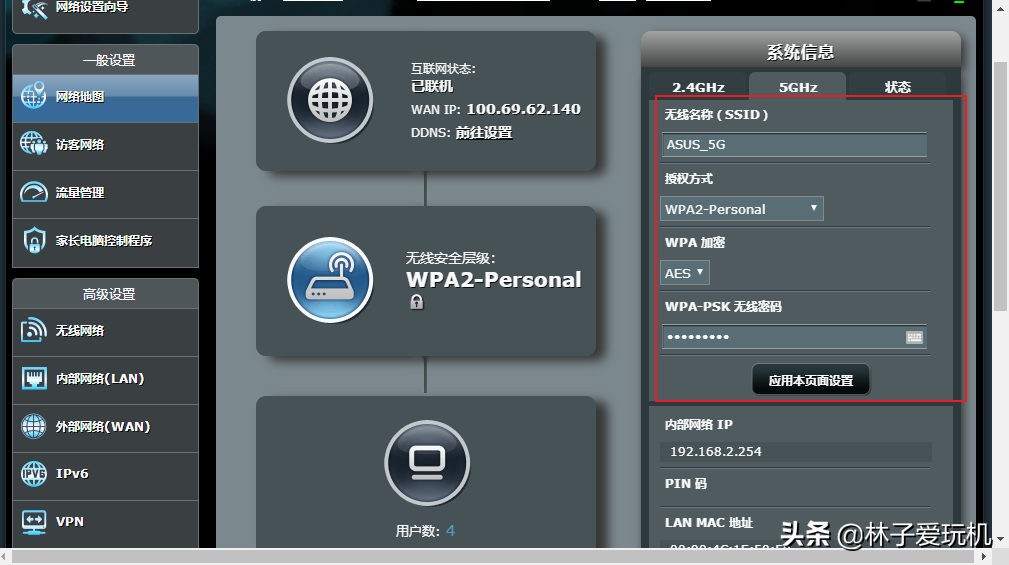1009x565 pixels.
Task: Click the SSID field containing ASUS_5G
Action: tap(795, 145)
